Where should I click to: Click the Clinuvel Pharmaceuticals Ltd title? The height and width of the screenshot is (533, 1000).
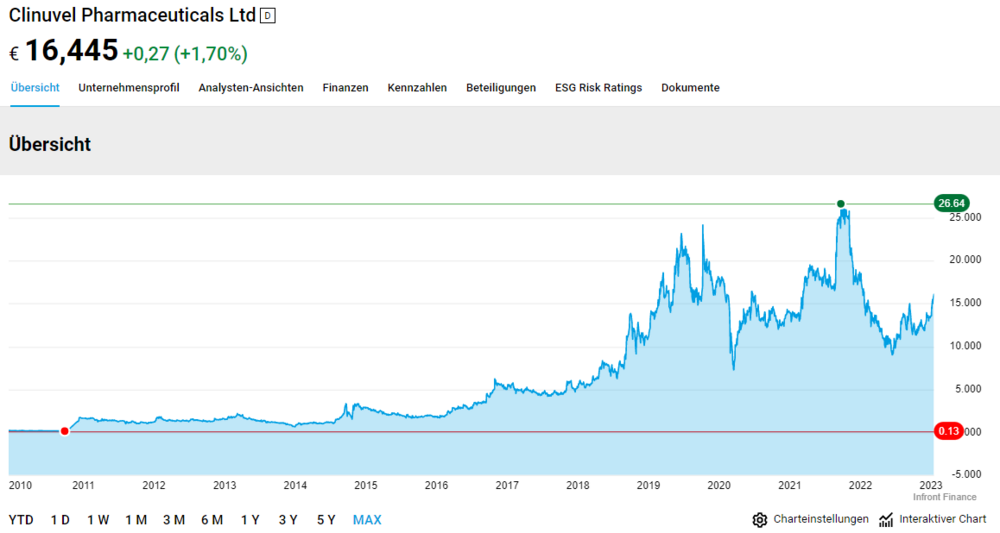point(132,15)
